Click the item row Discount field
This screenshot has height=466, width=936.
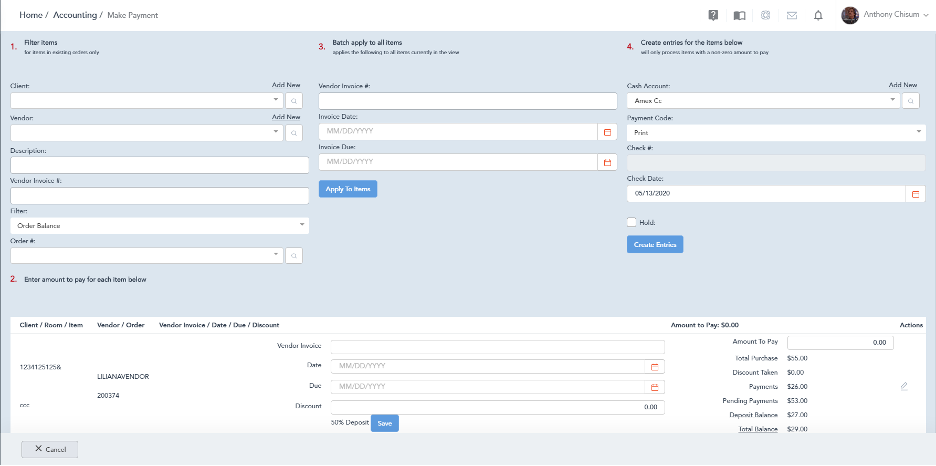pos(497,407)
